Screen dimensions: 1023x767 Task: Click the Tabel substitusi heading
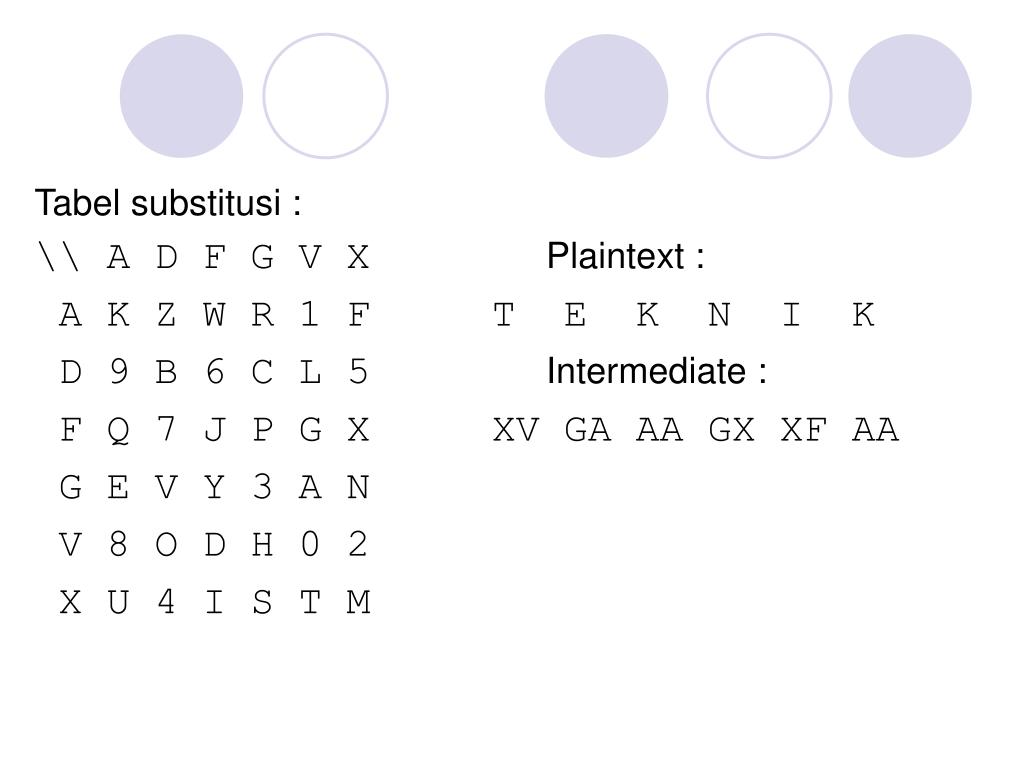[168, 203]
